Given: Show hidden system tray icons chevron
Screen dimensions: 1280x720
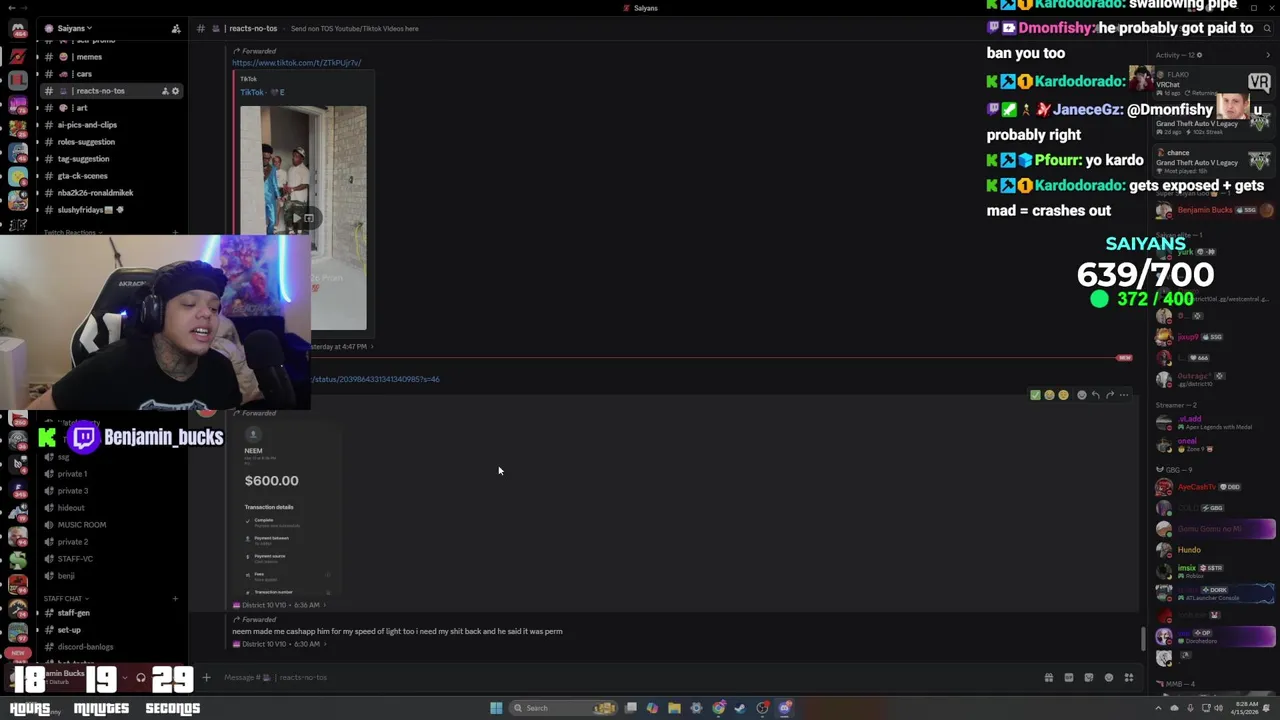Looking at the screenshot, I should click(x=1158, y=708).
